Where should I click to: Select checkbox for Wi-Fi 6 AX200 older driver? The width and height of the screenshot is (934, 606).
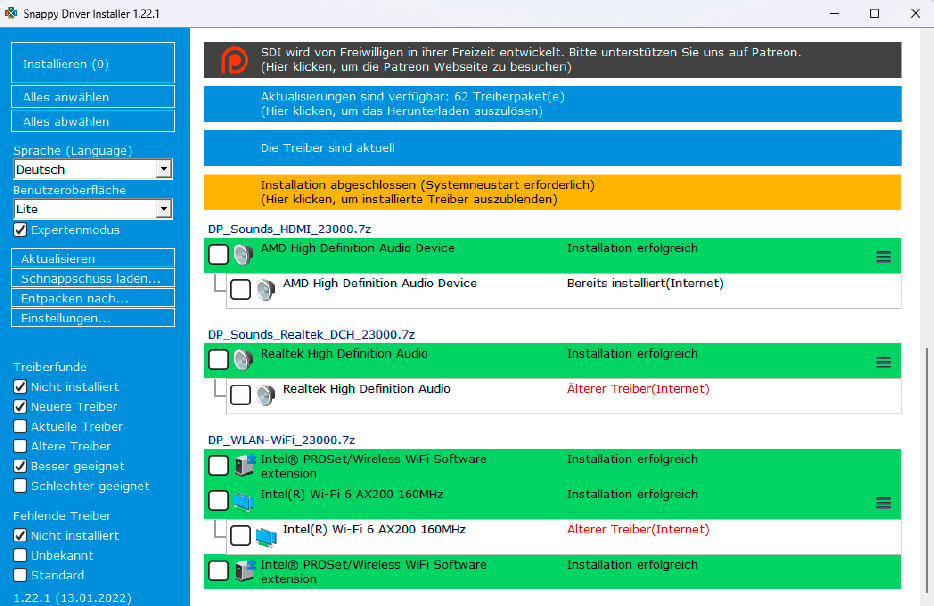tap(241, 535)
